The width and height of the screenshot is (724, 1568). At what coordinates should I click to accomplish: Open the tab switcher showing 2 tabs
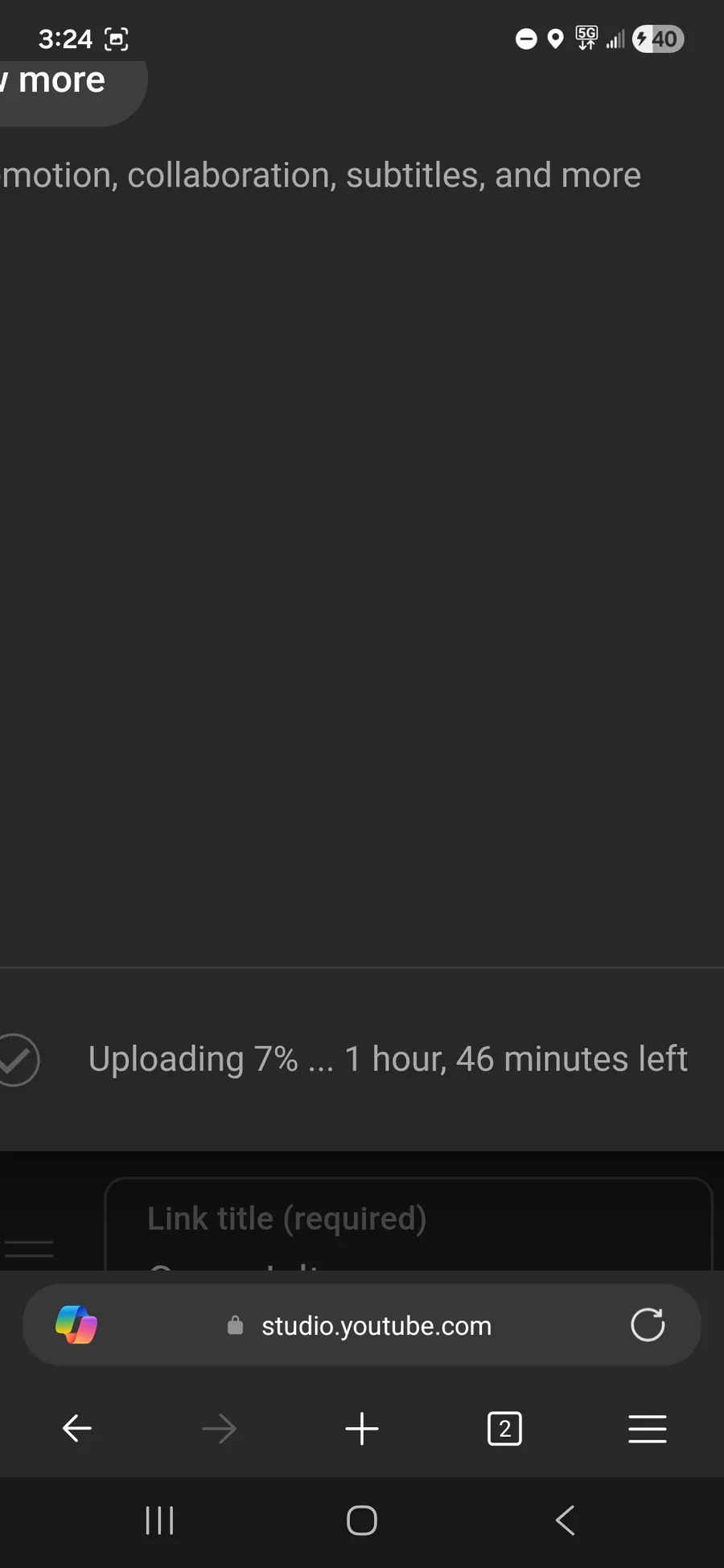[504, 1429]
